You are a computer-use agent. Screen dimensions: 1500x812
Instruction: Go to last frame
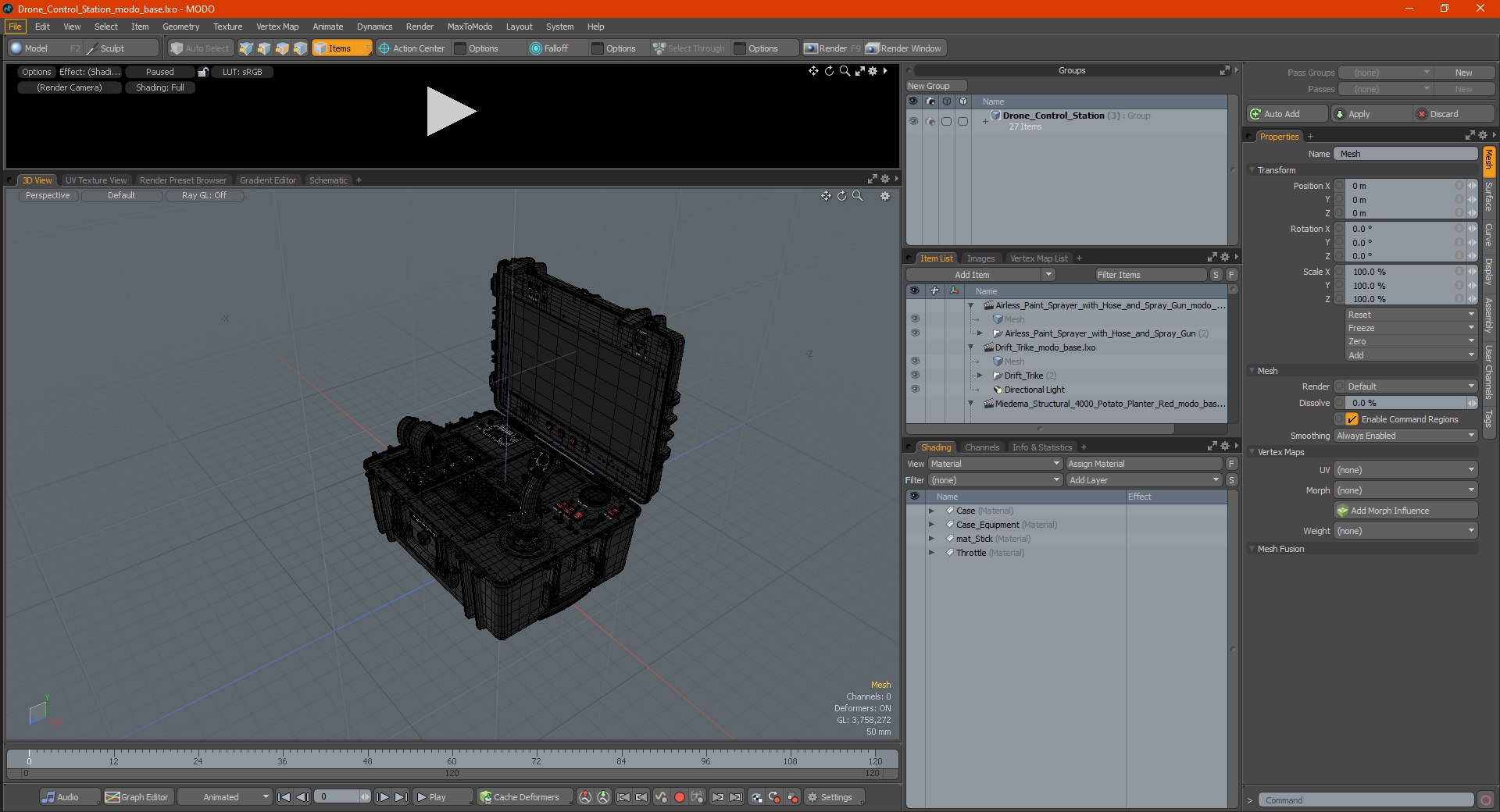pos(401,797)
